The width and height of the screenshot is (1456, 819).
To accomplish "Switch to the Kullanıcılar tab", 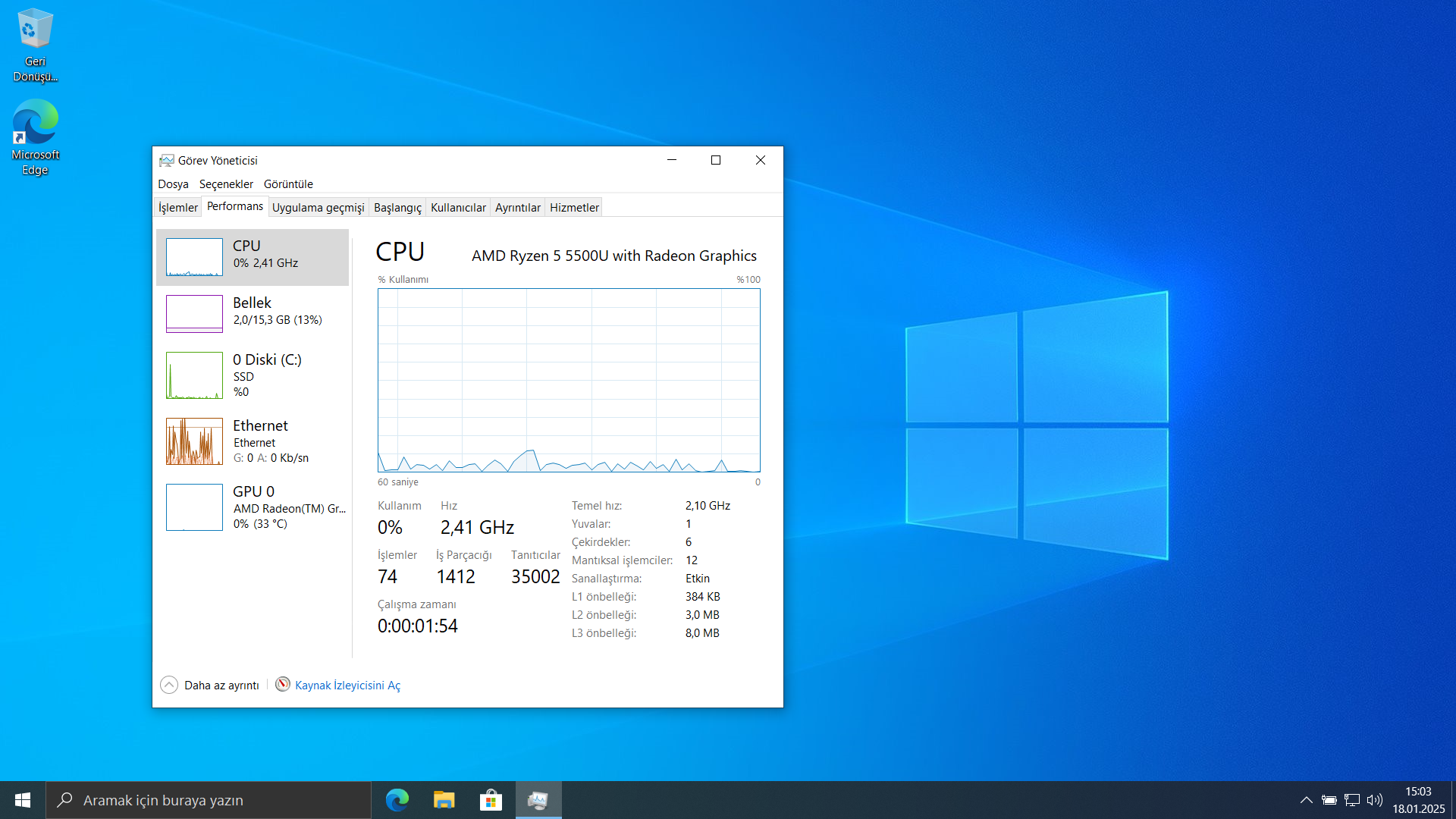I will tap(458, 207).
